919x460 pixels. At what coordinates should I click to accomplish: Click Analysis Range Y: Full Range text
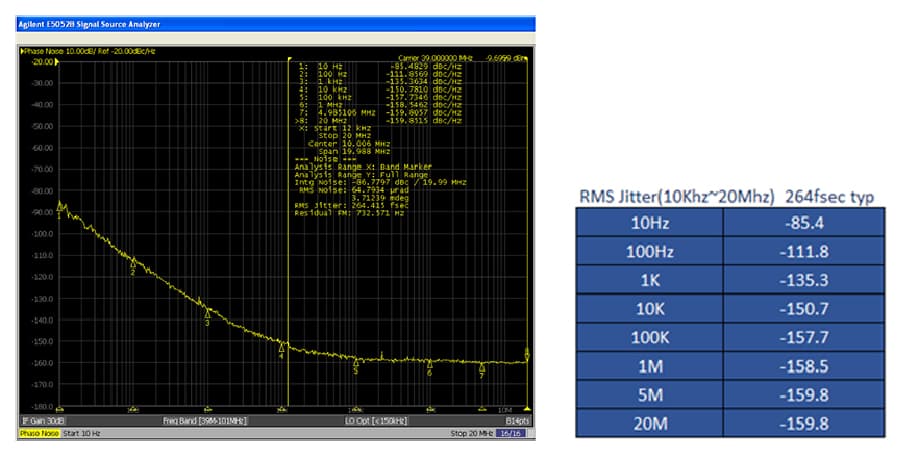[361, 175]
